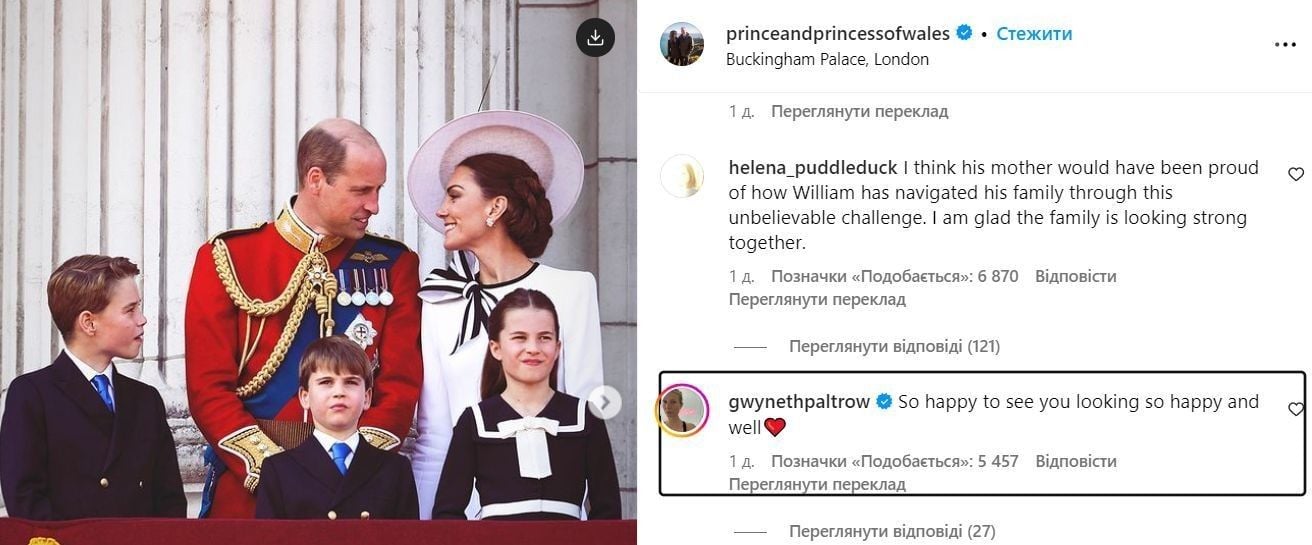Viewport: 1312px width, 545px height.
Task: Reply to gwynethpaltrow's comment via Відповісти
Action: 1076,461
